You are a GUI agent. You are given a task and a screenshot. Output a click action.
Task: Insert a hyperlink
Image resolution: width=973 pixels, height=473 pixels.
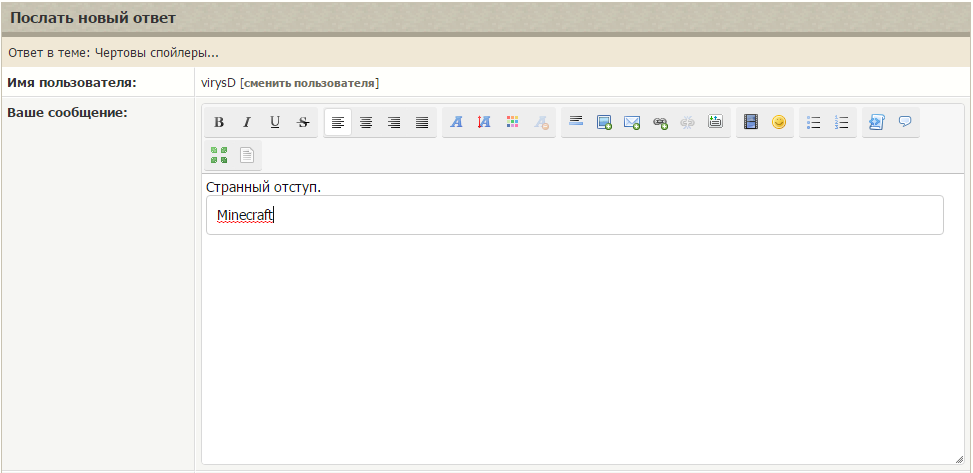660,122
